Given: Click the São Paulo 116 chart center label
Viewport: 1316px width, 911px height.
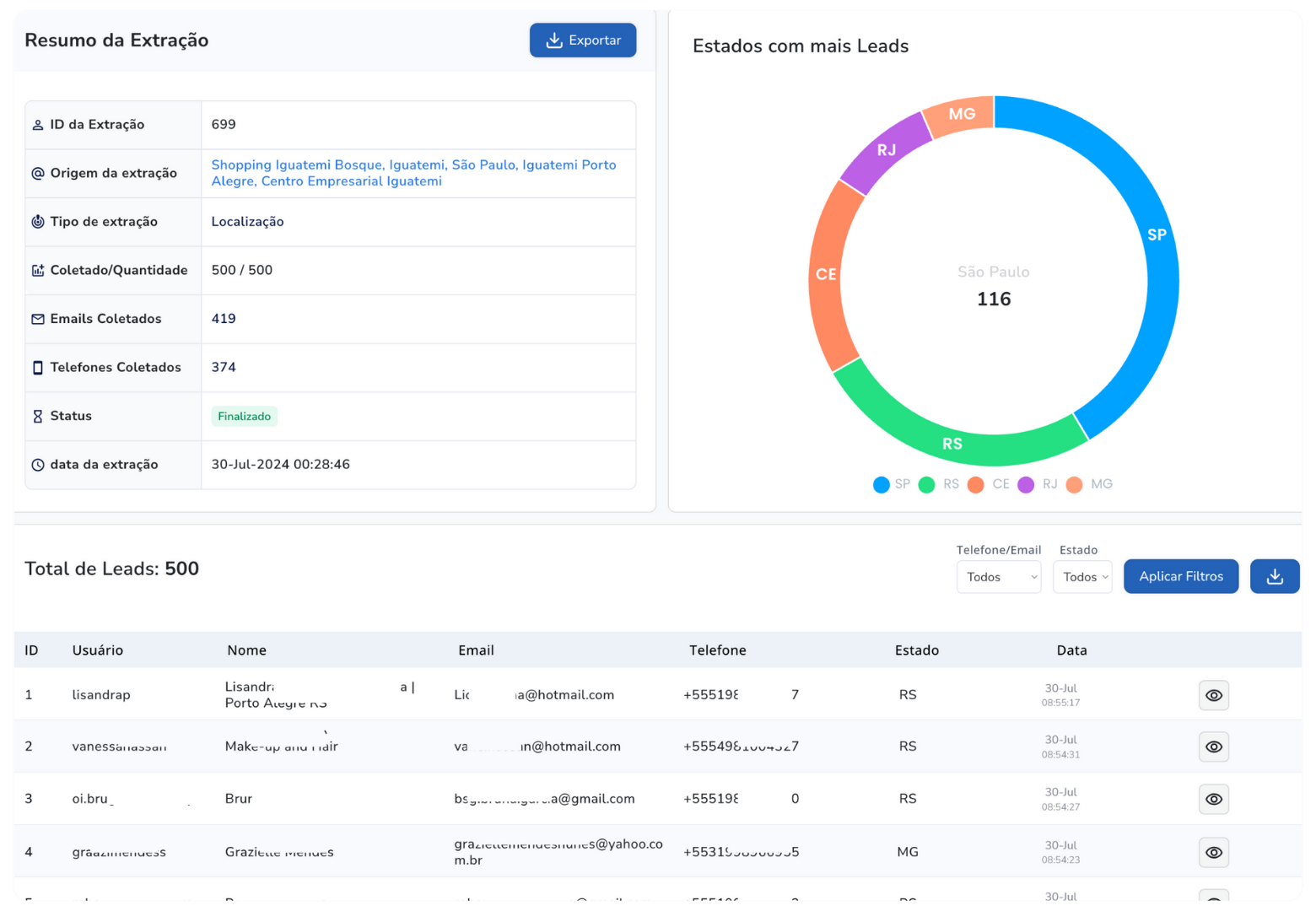Looking at the screenshot, I should point(994,287).
